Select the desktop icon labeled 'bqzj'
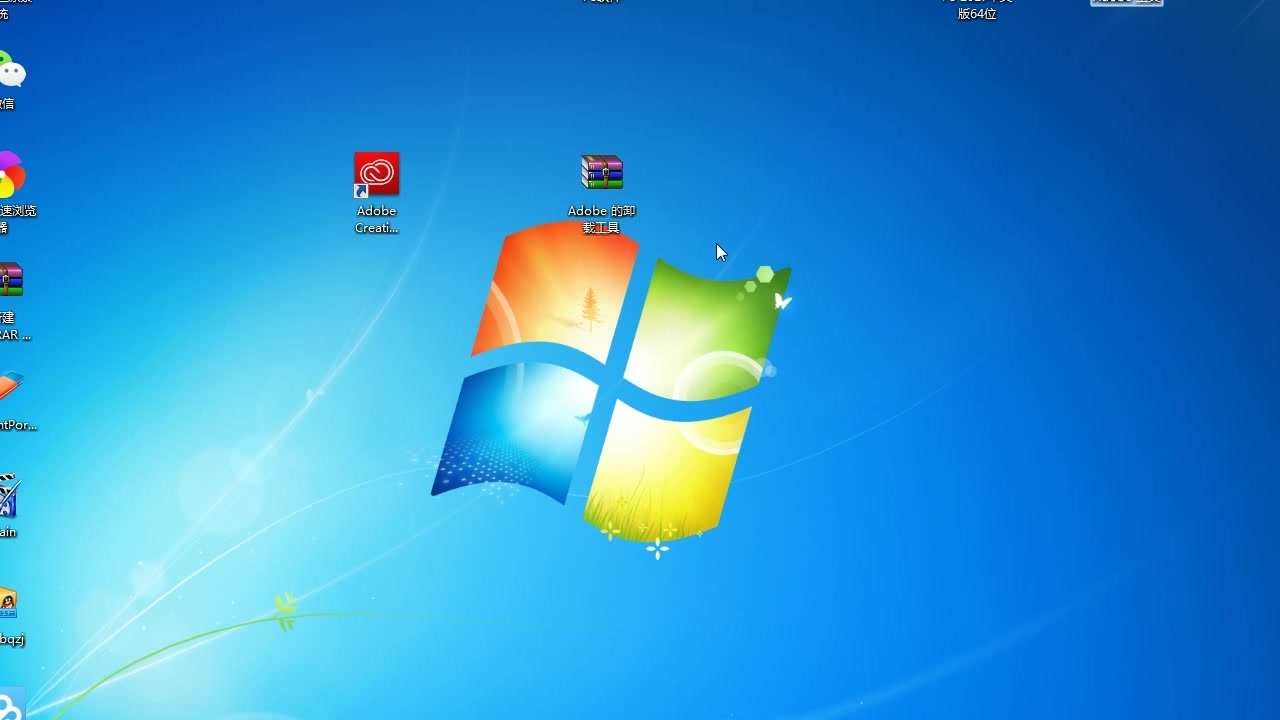This screenshot has width=1280, height=720. pyautogui.click(x=9, y=602)
